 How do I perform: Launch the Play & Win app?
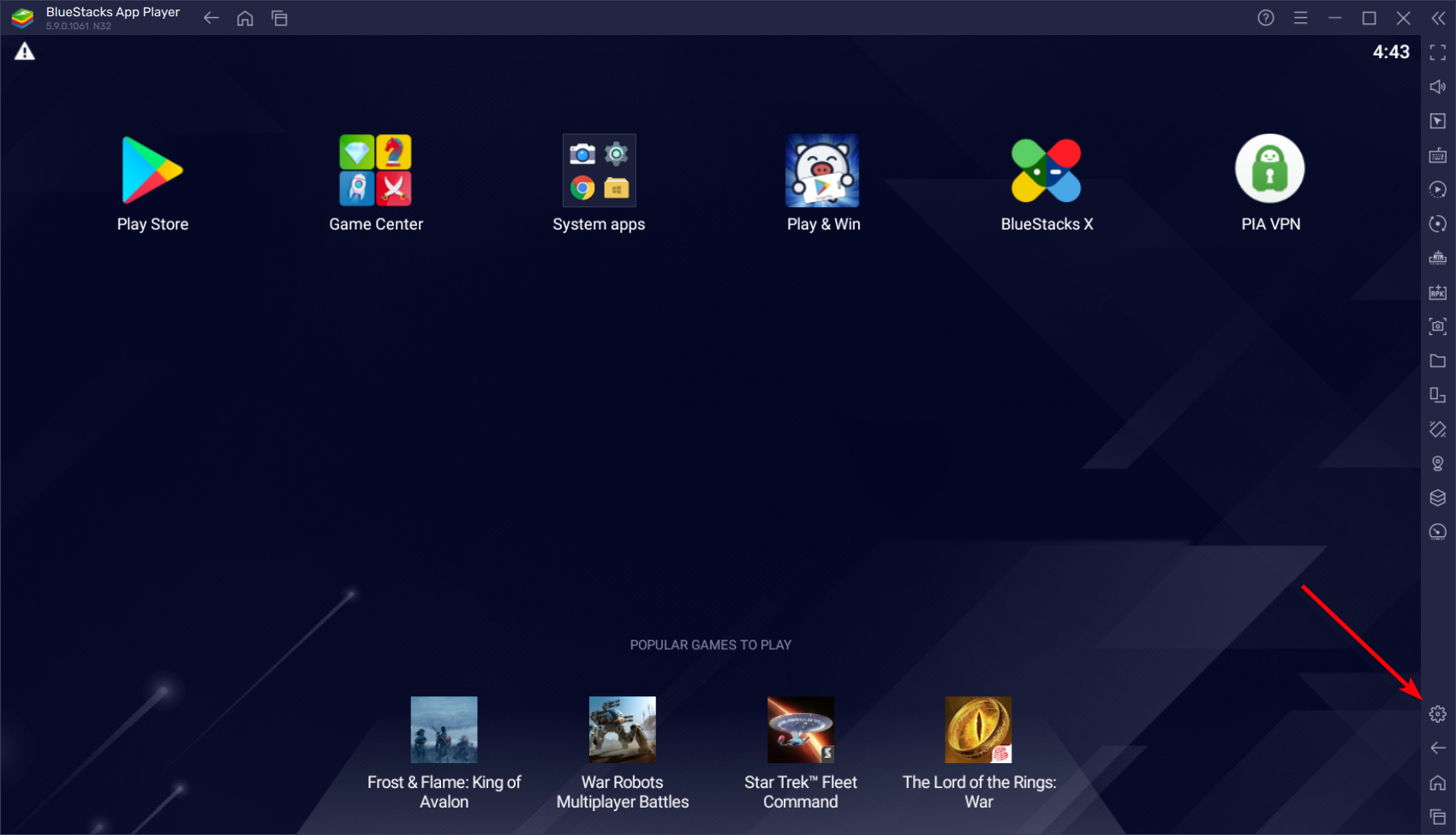822,170
